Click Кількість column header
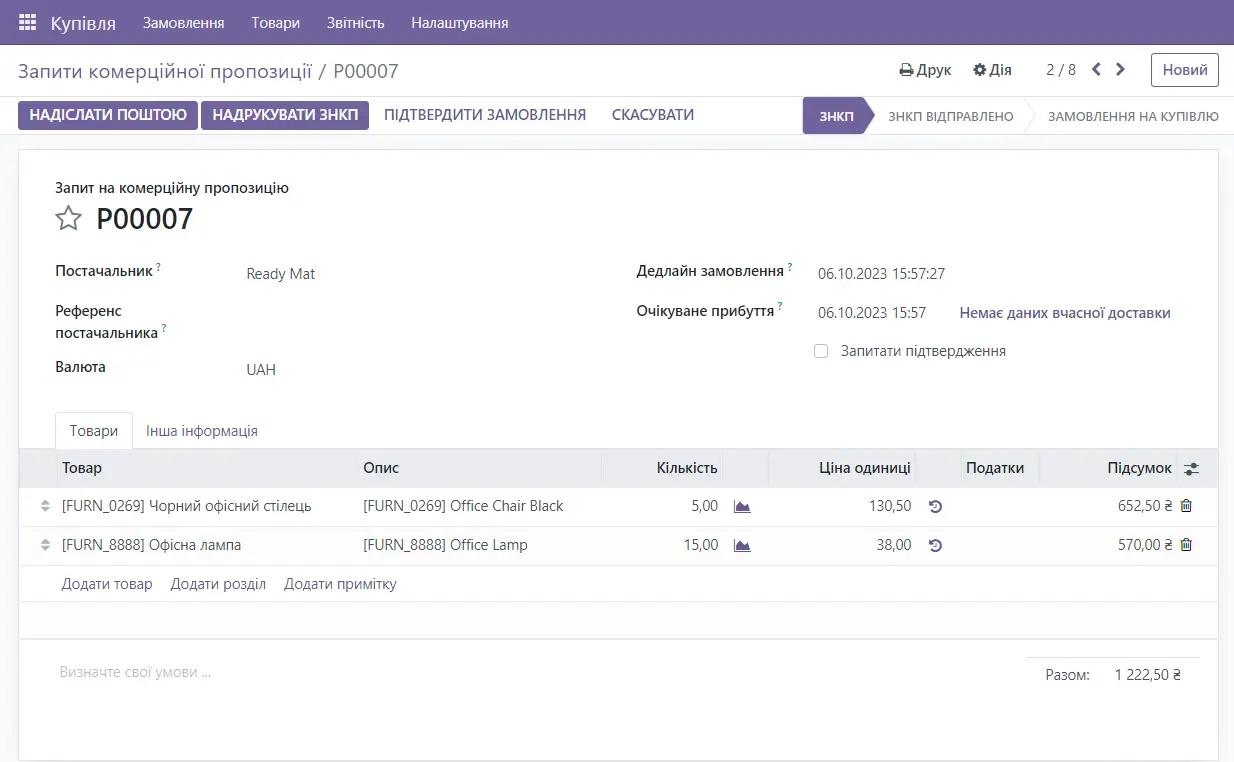This screenshot has width=1234, height=762. [687, 468]
